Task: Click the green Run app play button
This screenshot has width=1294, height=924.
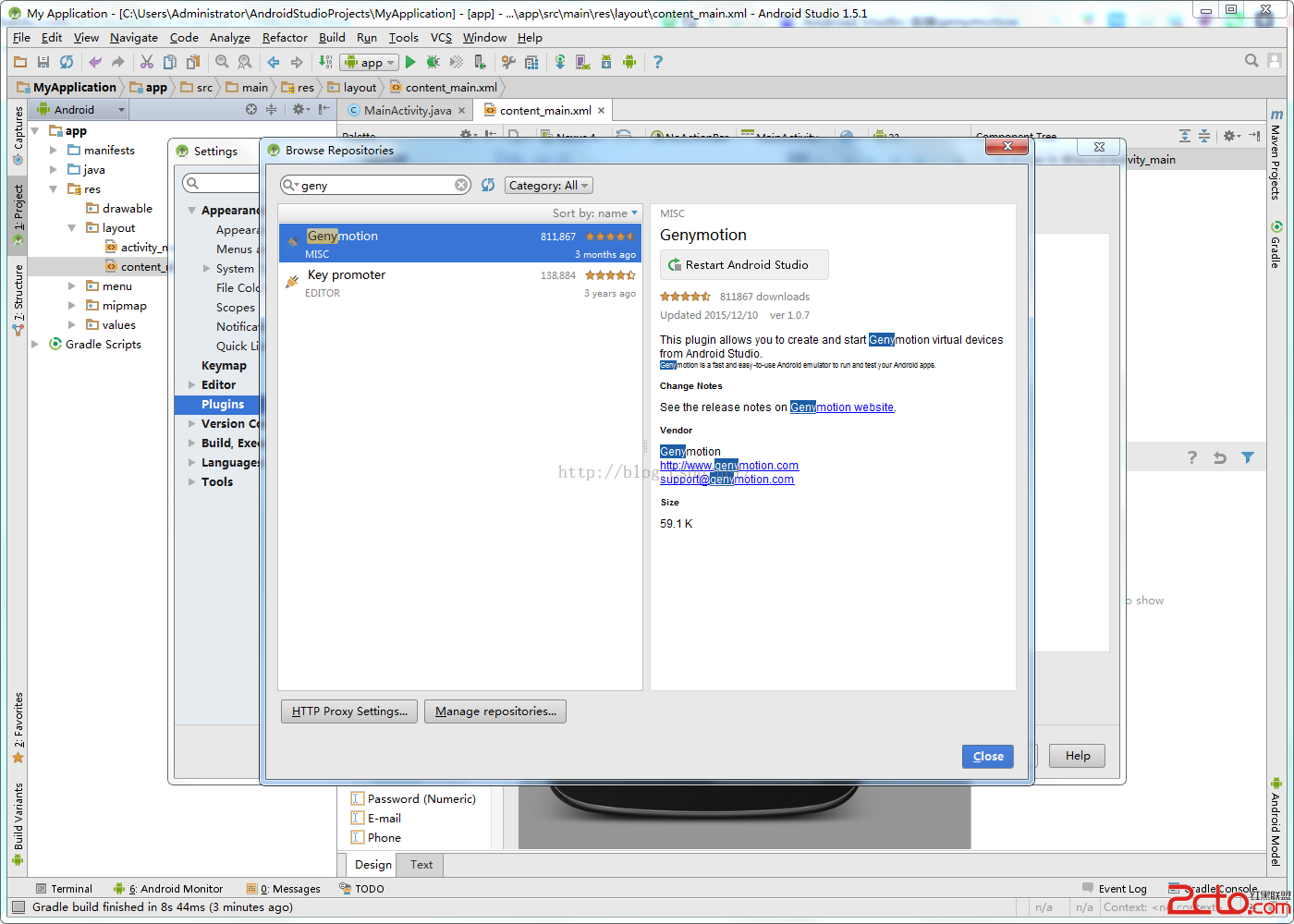Action: point(410,62)
